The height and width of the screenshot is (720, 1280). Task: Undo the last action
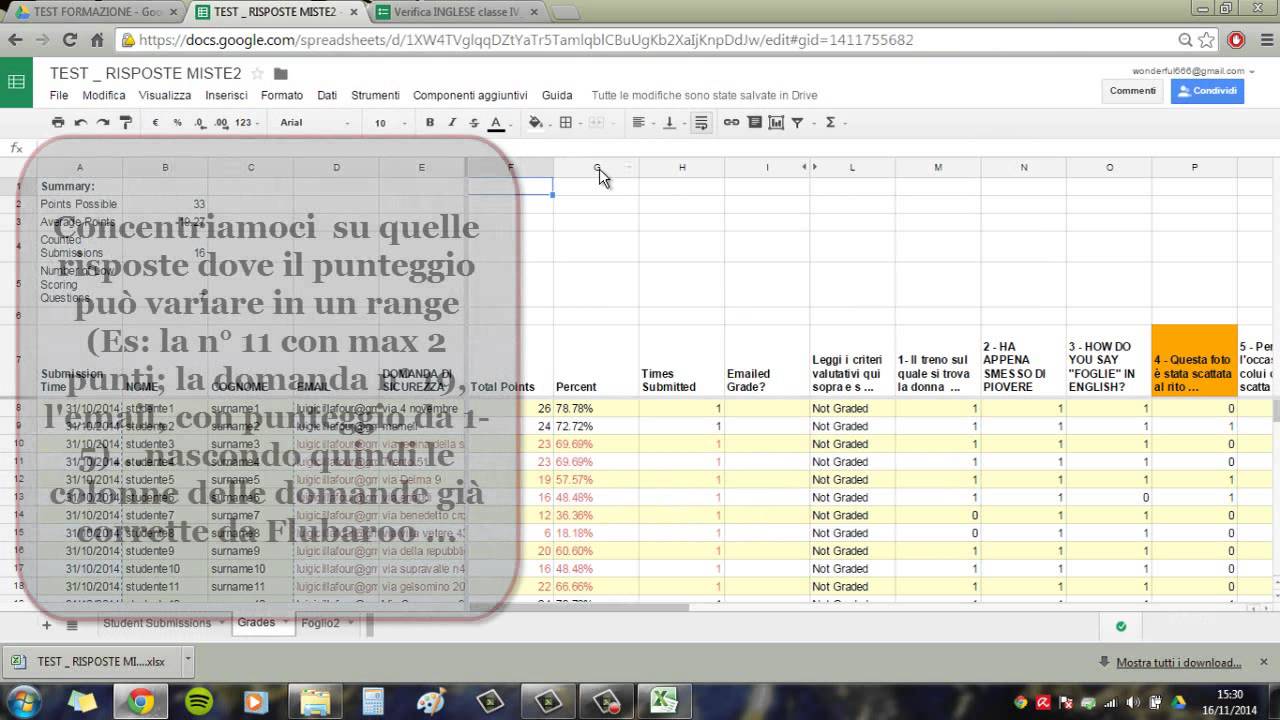coord(80,122)
